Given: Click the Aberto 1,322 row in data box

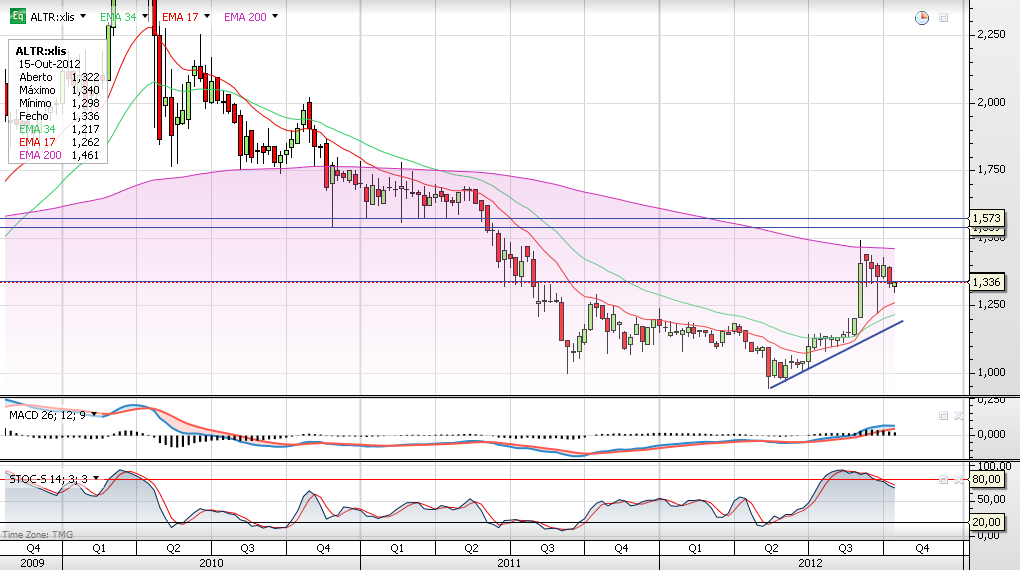Looking at the screenshot, I should click(x=59, y=77).
